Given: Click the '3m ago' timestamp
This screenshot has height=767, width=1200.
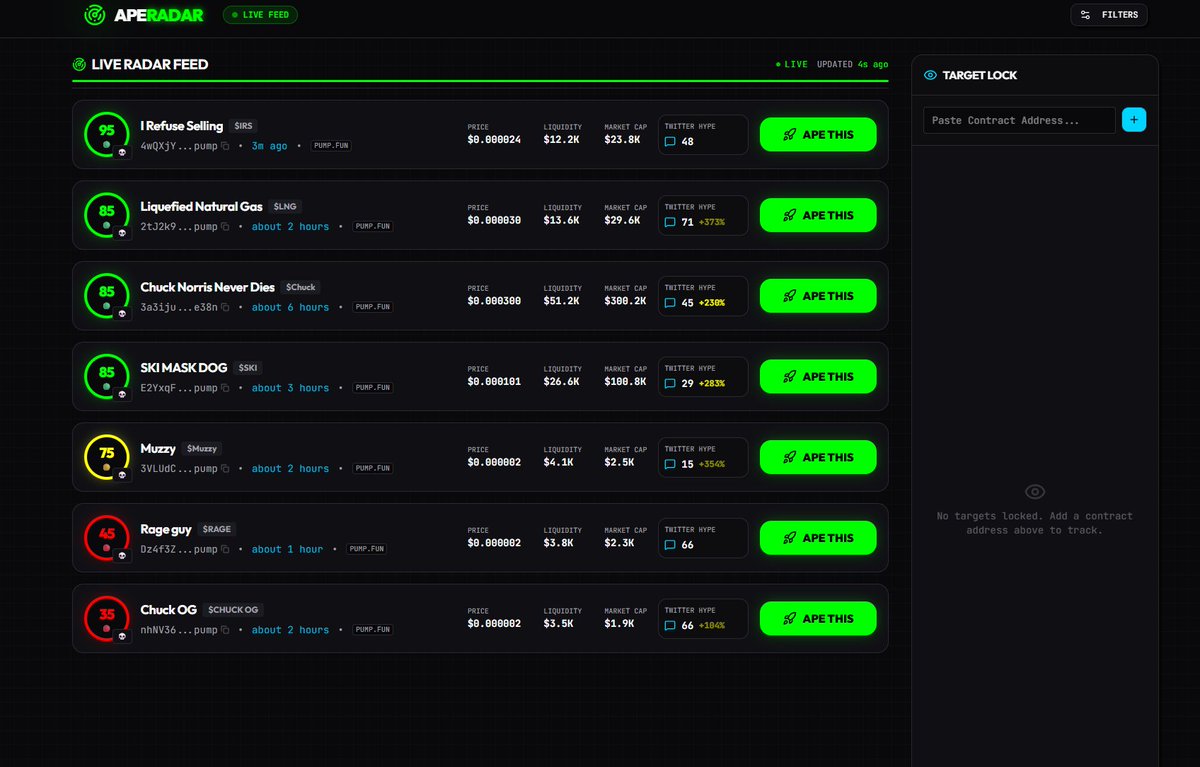Looking at the screenshot, I should (x=269, y=146).
